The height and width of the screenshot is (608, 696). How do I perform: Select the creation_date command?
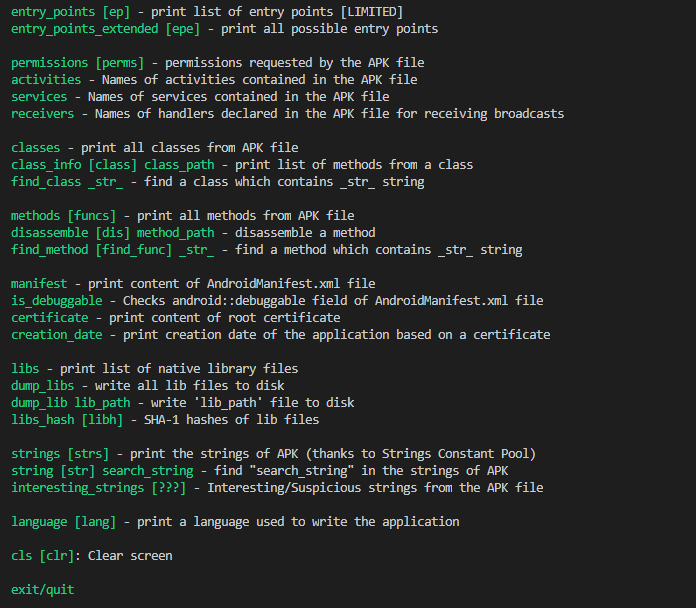coord(57,335)
